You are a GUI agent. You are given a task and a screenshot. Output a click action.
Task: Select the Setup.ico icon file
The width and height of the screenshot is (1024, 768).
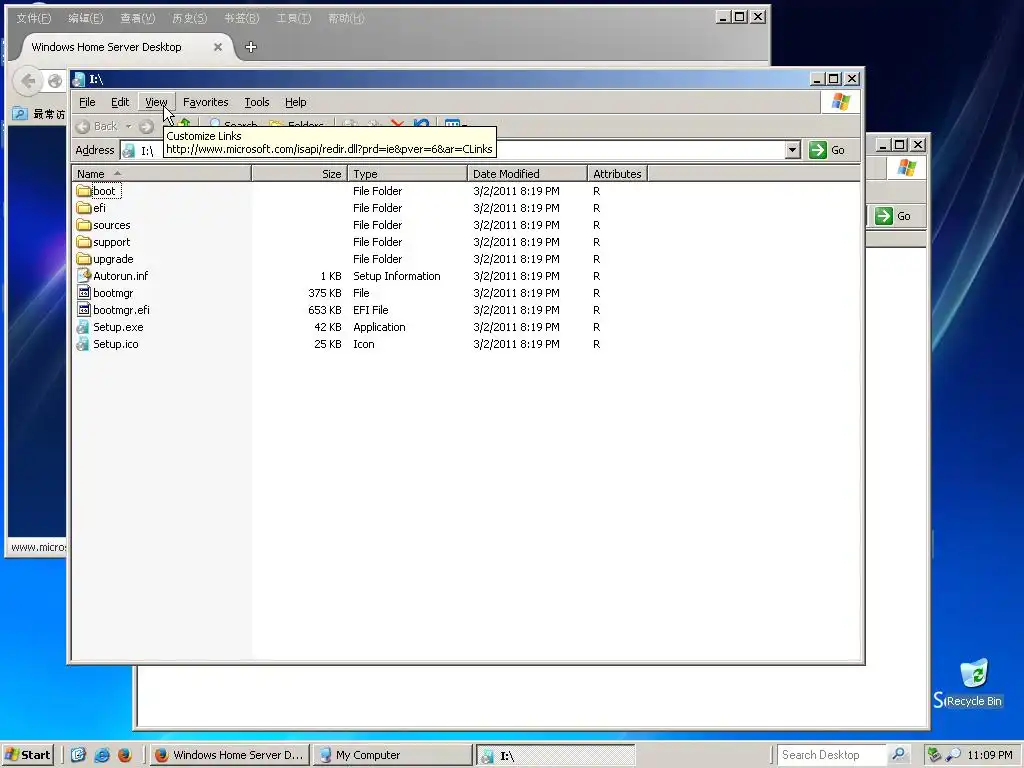tap(83, 344)
